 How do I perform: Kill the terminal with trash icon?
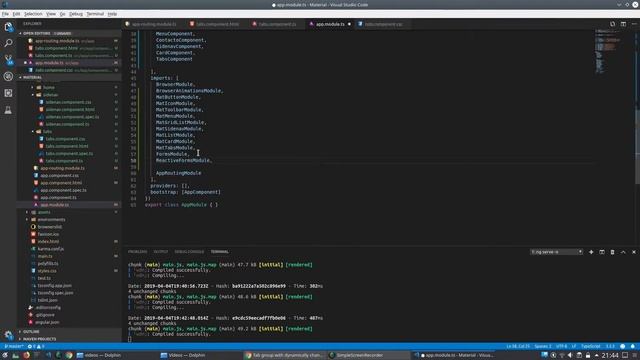[612, 252]
